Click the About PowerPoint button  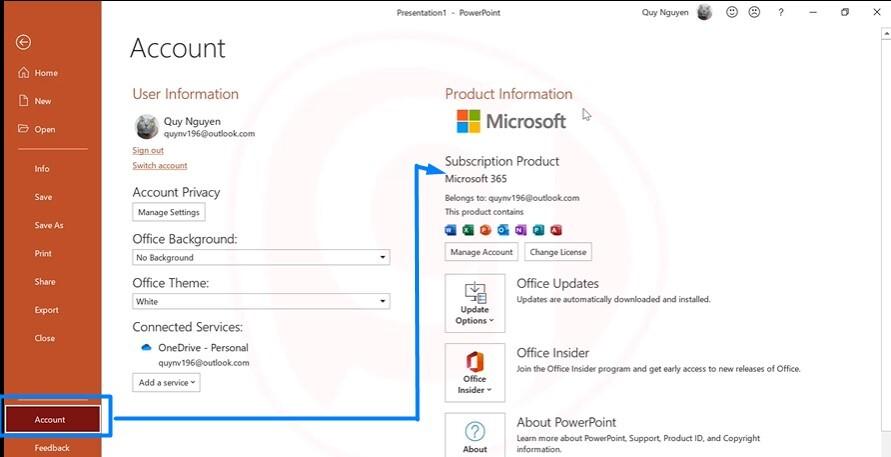click(475, 435)
